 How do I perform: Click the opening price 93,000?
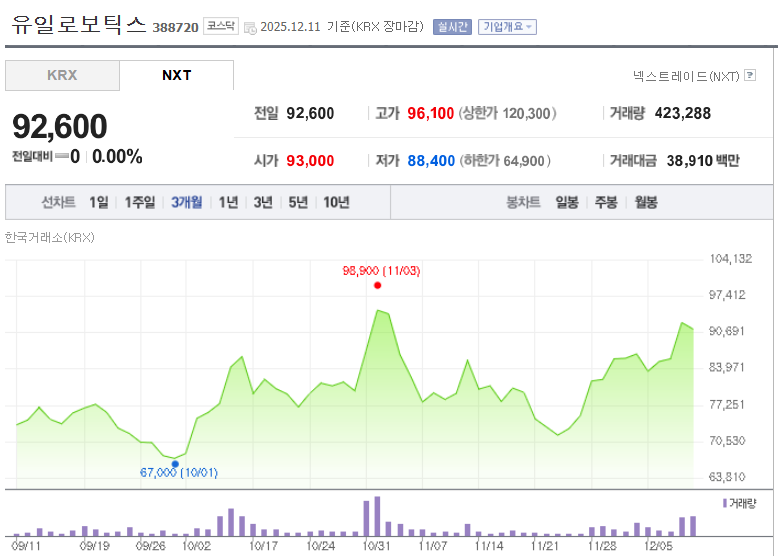click(310, 161)
